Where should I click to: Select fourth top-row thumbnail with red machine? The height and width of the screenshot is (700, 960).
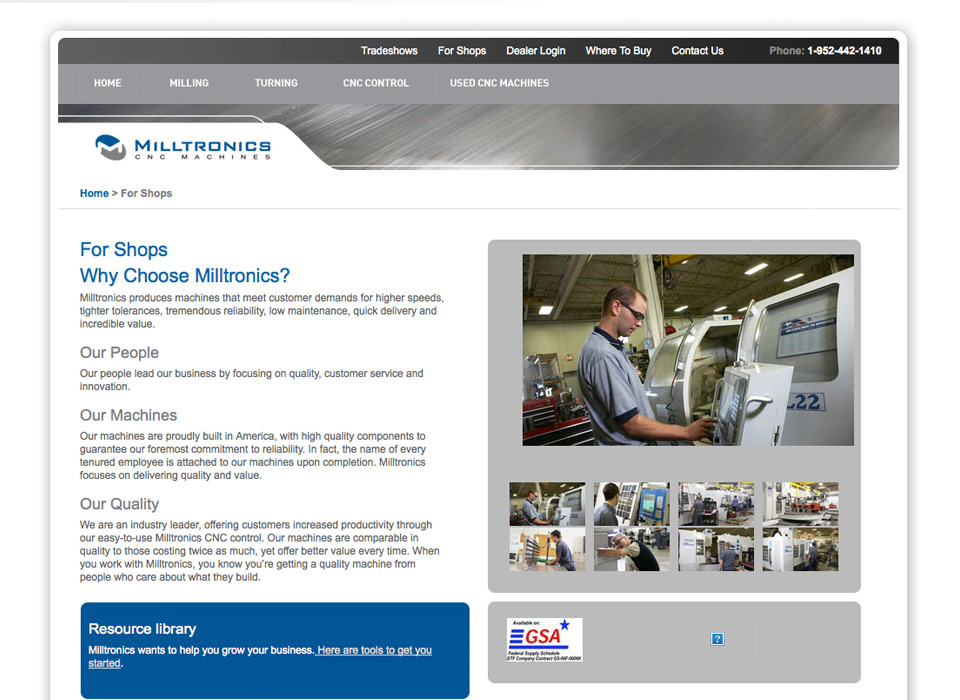(801, 504)
